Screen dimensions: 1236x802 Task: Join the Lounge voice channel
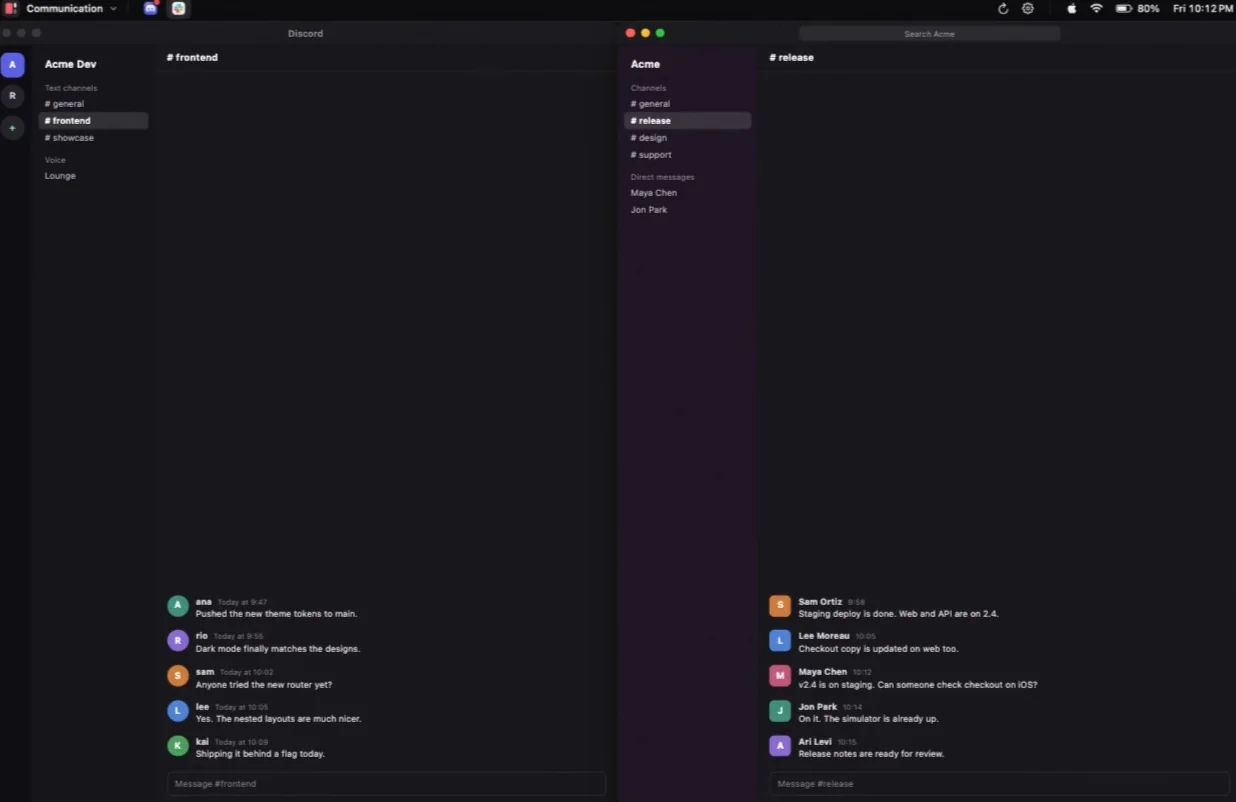[93, 176]
